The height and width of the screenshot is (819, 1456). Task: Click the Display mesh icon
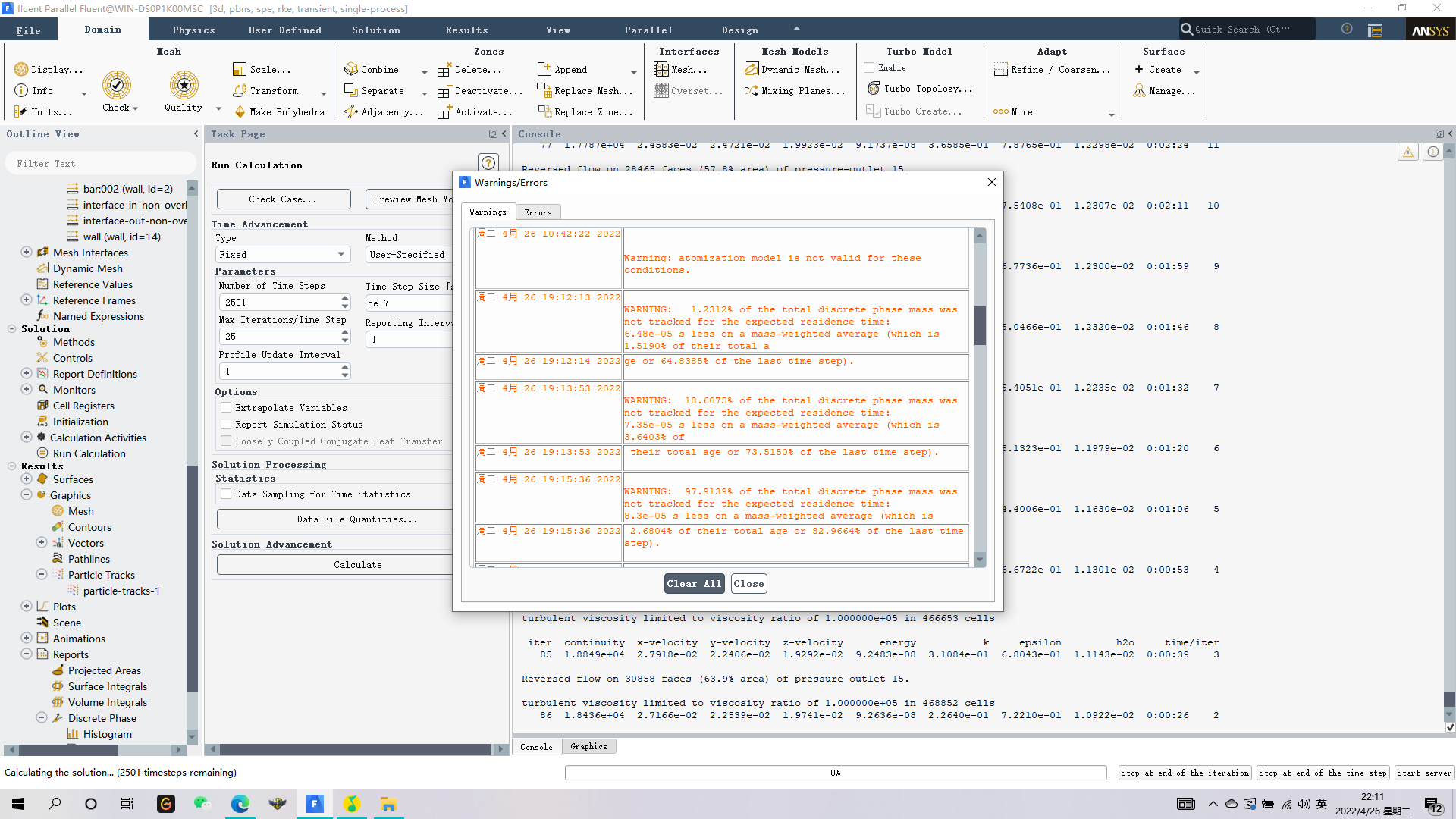coord(21,69)
